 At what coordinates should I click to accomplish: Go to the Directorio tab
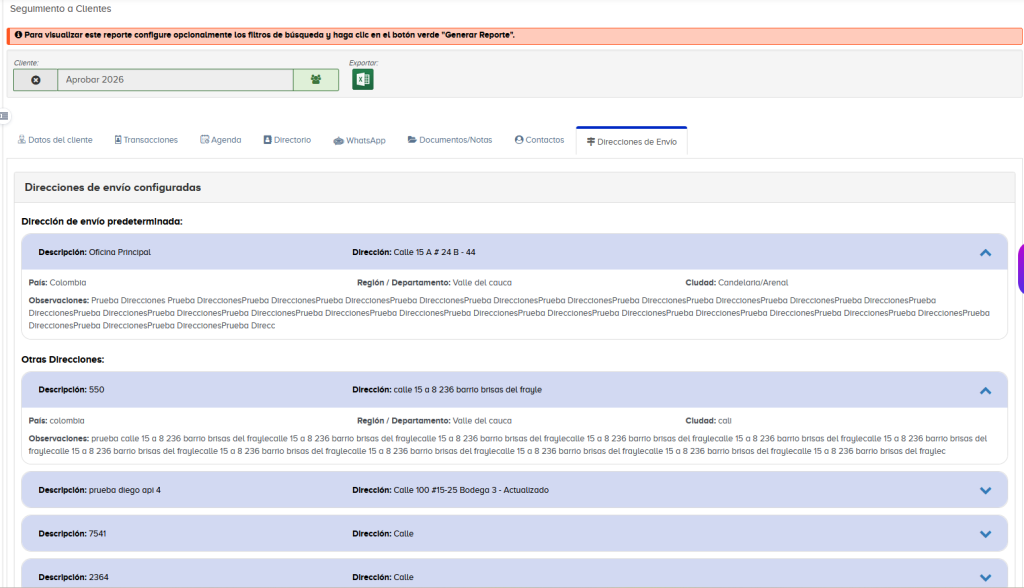(287, 140)
